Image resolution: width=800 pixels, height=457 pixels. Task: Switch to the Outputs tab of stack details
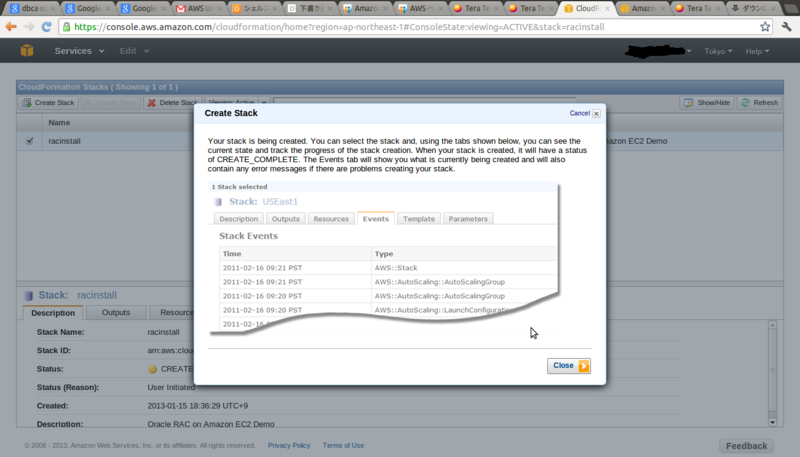(x=116, y=312)
